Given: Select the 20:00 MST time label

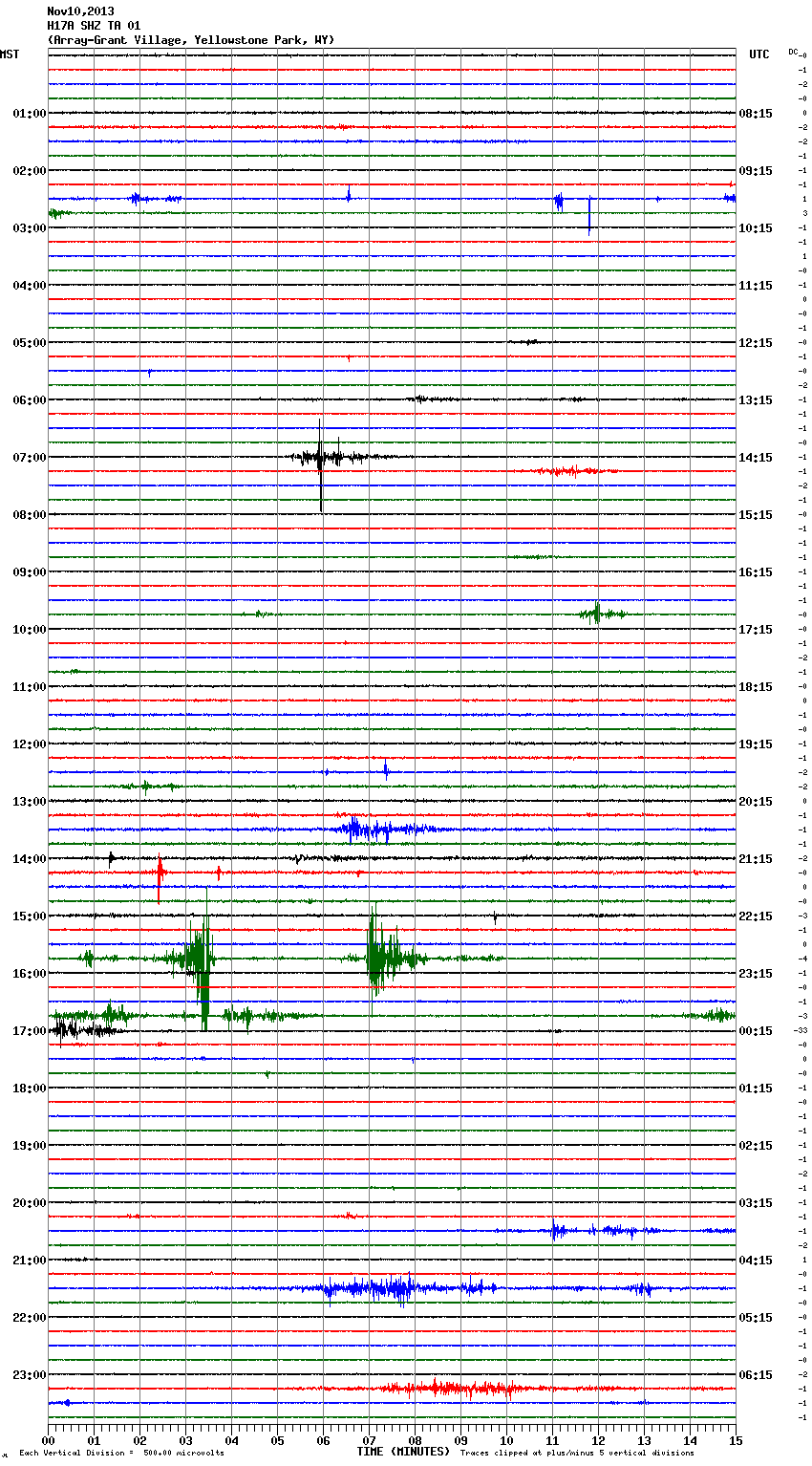Looking at the screenshot, I should [30, 1203].
